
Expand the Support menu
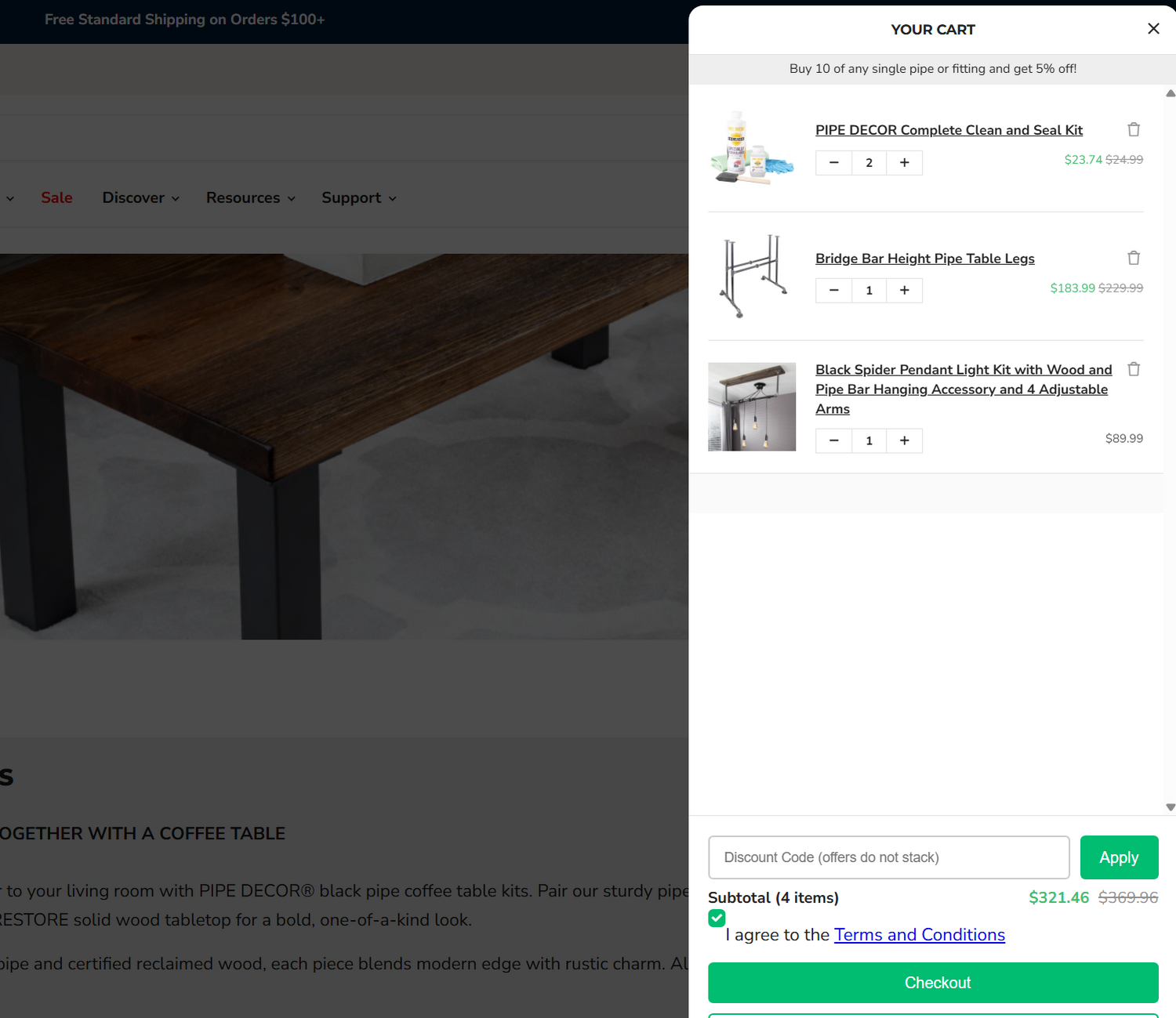[x=358, y=197]
